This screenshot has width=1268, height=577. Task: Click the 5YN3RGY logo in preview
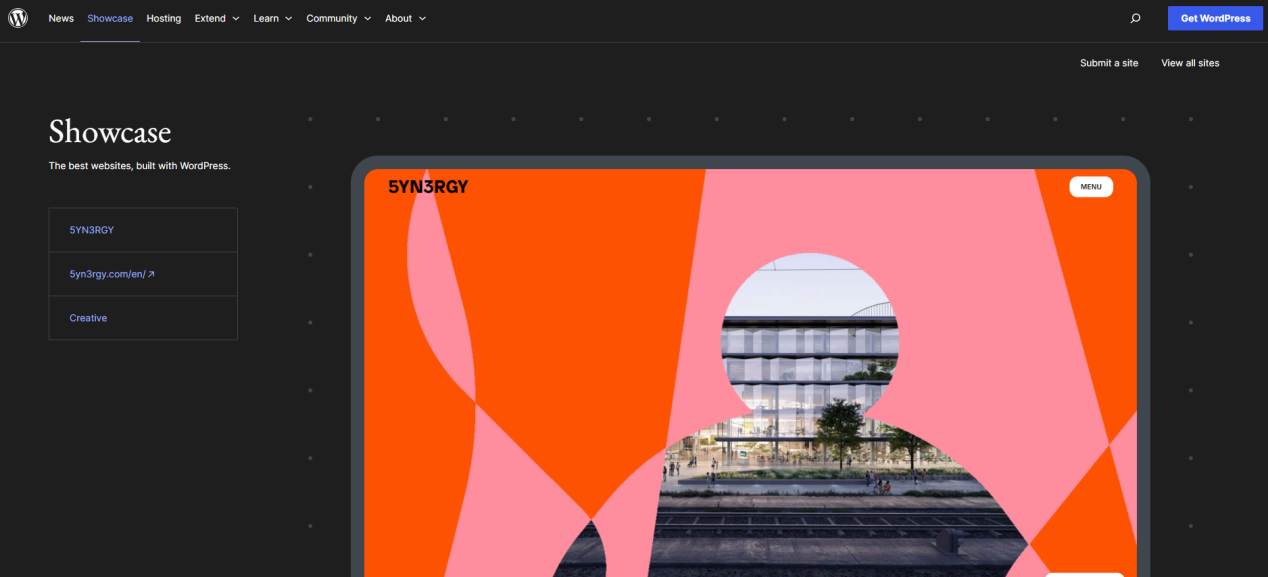coord(428,186)
